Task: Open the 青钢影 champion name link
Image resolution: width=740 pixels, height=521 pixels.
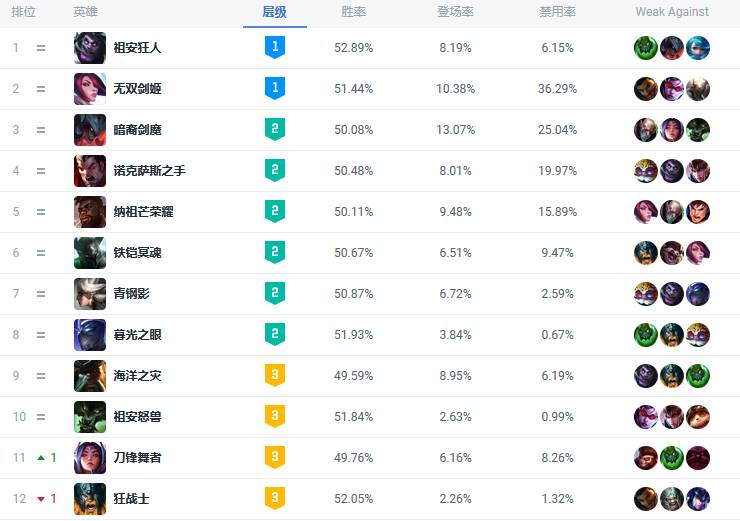Action: pos(134,294)
